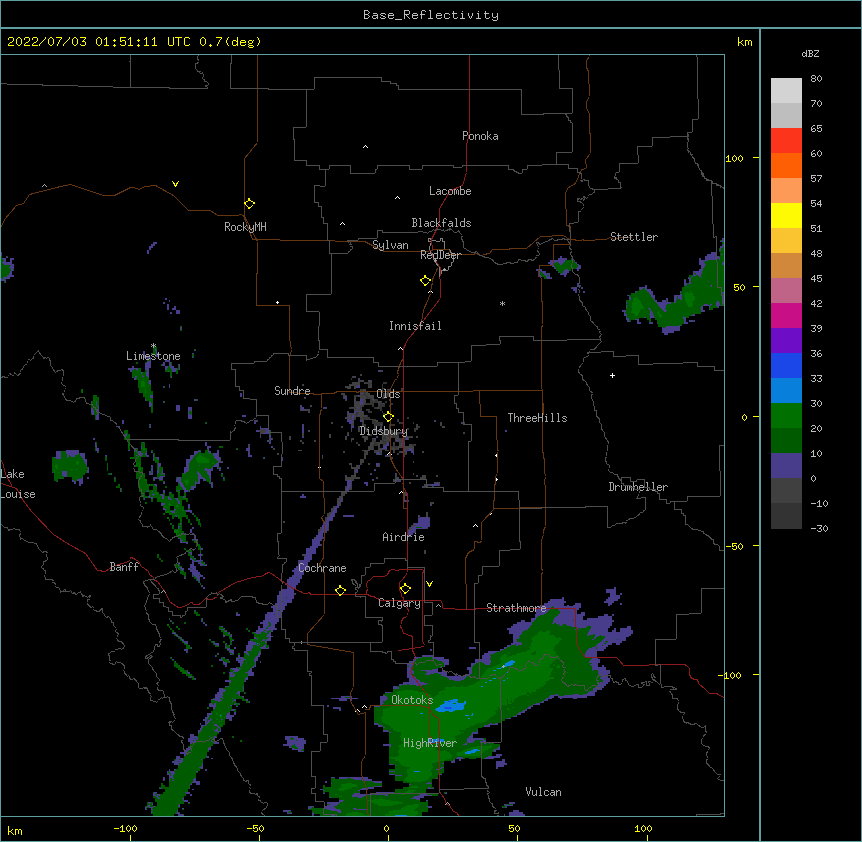The image size is (862, 842).
Task: Click the Lake Louise label
Action: [17, 484]
